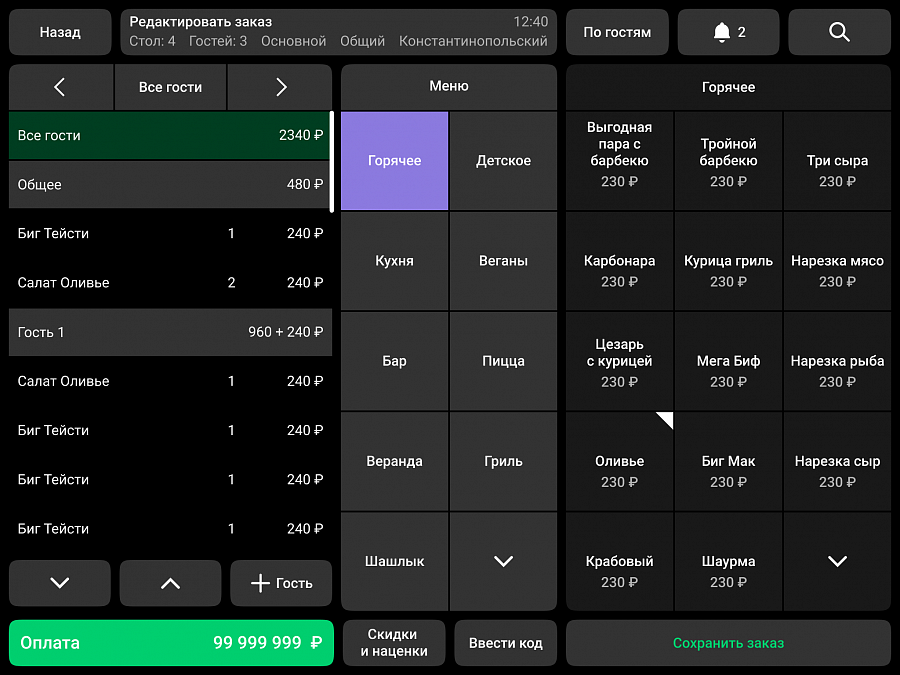Select the Общее section row
Viewport: 900px width, 675px height.
[x=169, y=185]
